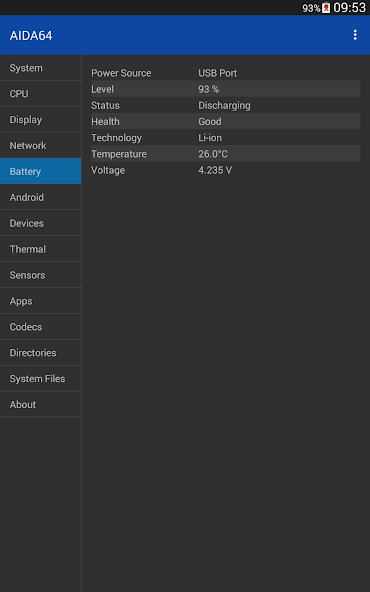
Task: Go to the Network section
Action: 40,145
